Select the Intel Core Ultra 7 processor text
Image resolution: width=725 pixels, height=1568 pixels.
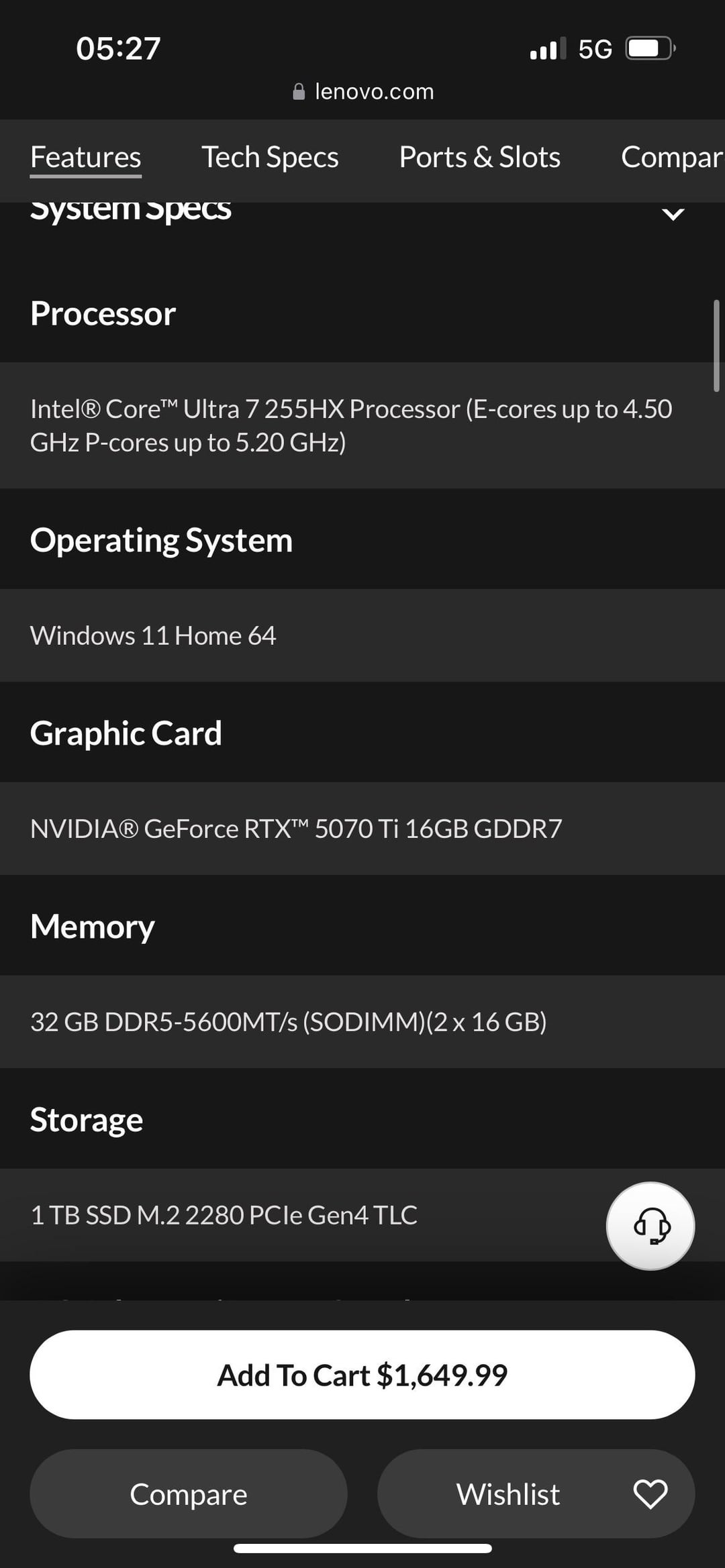351,425
